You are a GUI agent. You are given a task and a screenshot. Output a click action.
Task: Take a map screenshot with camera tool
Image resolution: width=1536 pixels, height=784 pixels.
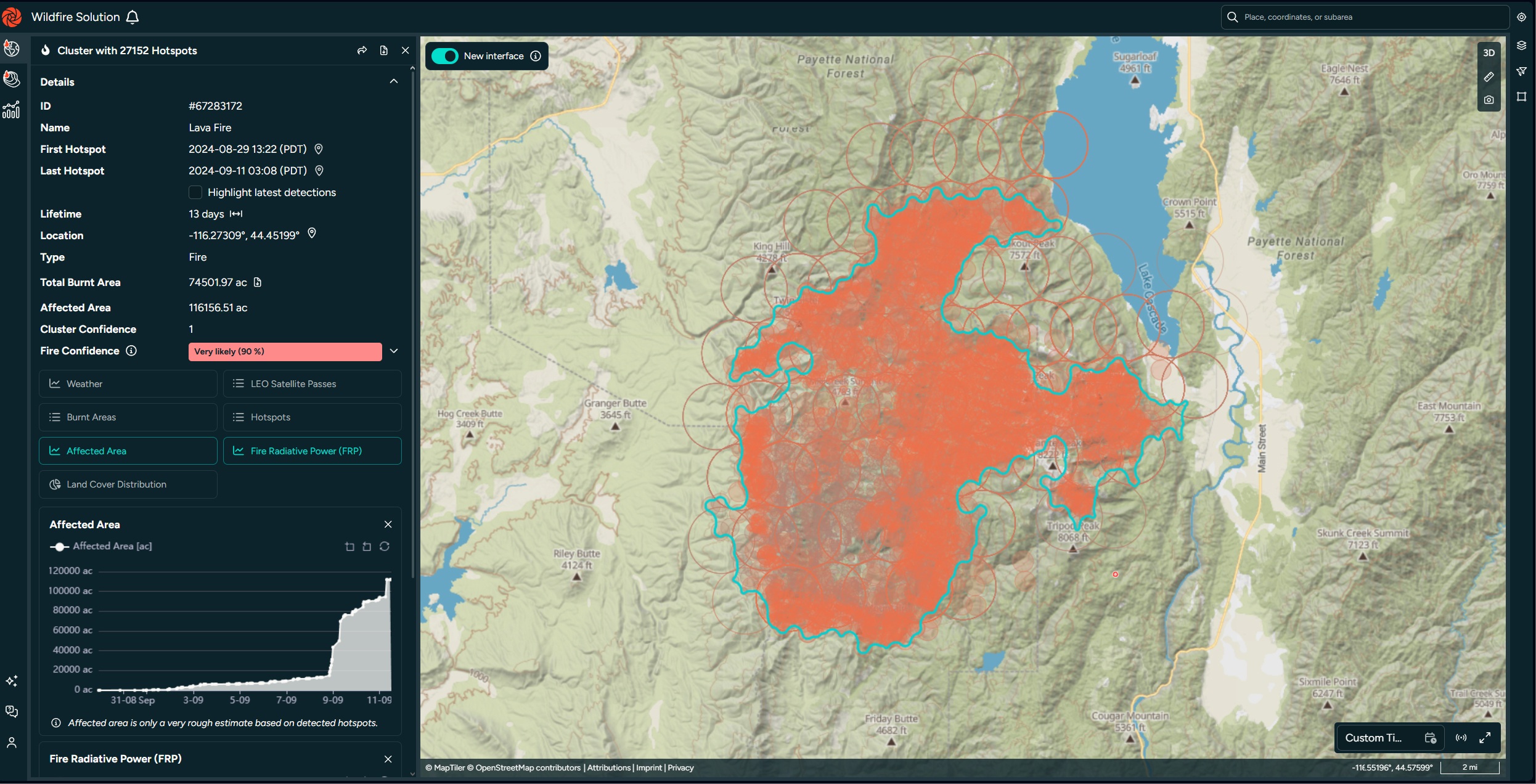[x=1489, y=99]
